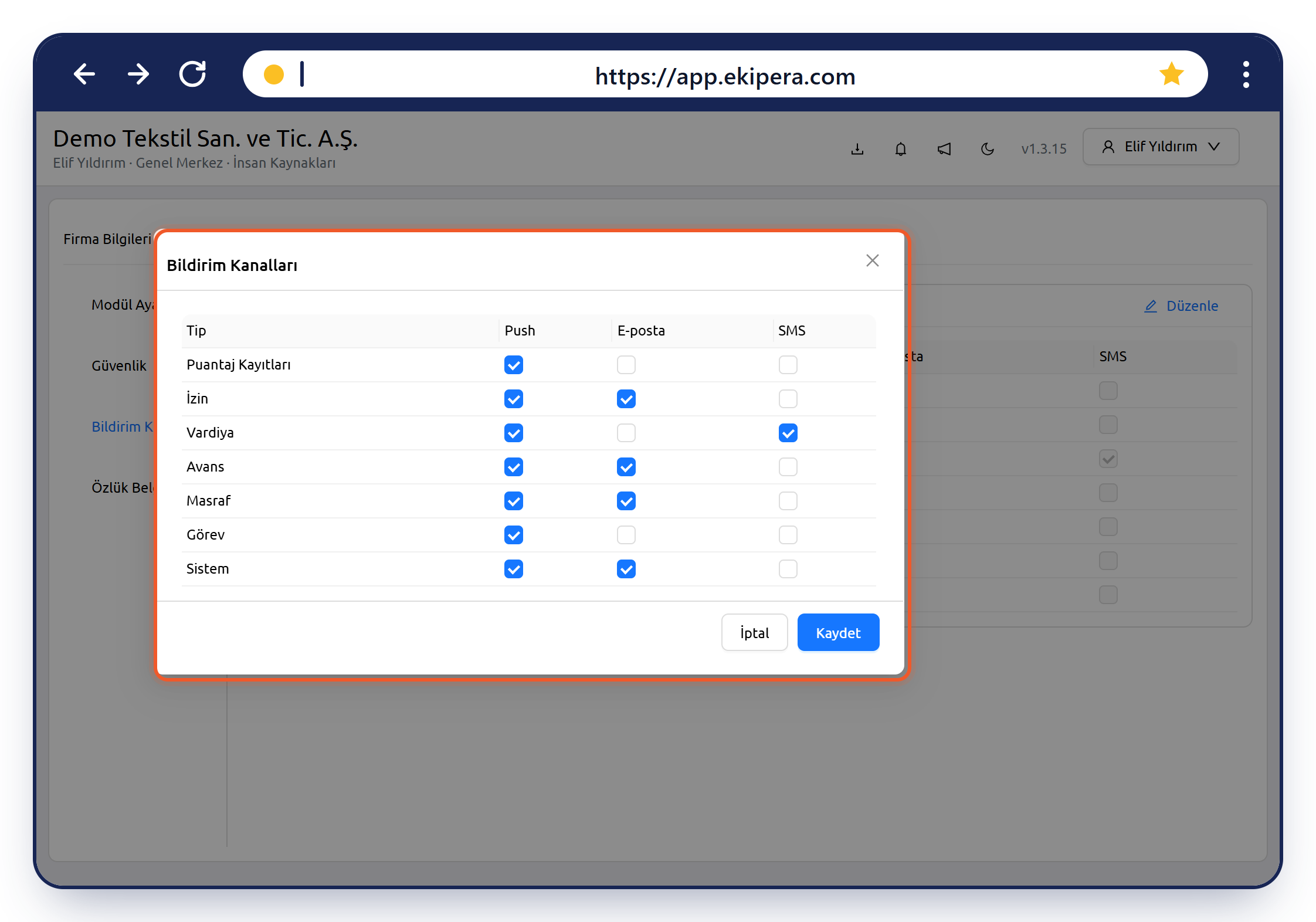Click the E-posta column header
This screenshot has height=922, width=1316.
pos(641,331)
